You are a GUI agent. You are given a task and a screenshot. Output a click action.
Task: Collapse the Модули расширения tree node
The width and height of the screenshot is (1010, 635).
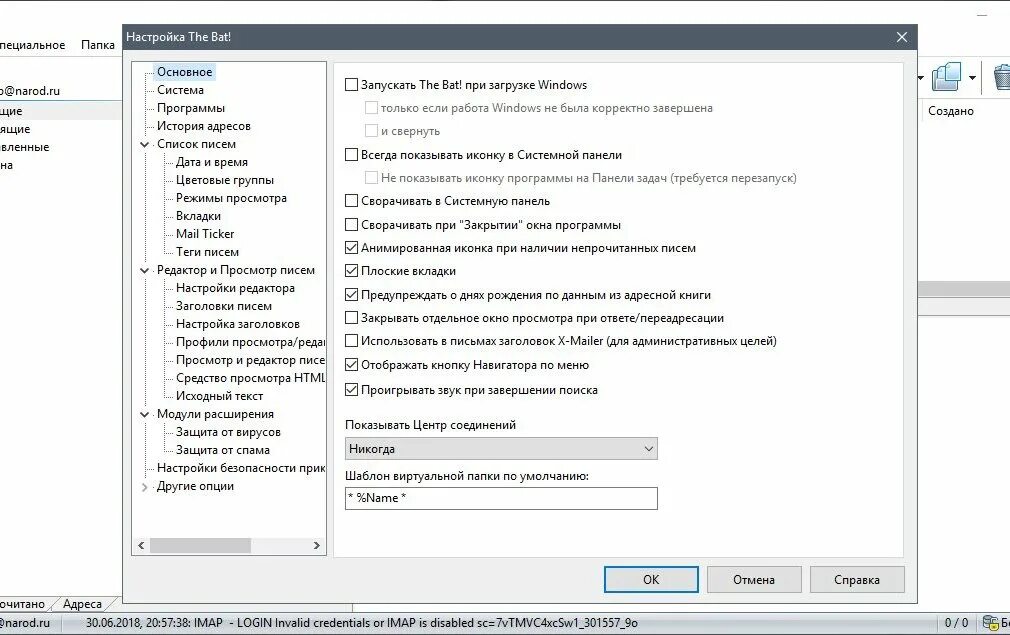[x=144, y=414]
